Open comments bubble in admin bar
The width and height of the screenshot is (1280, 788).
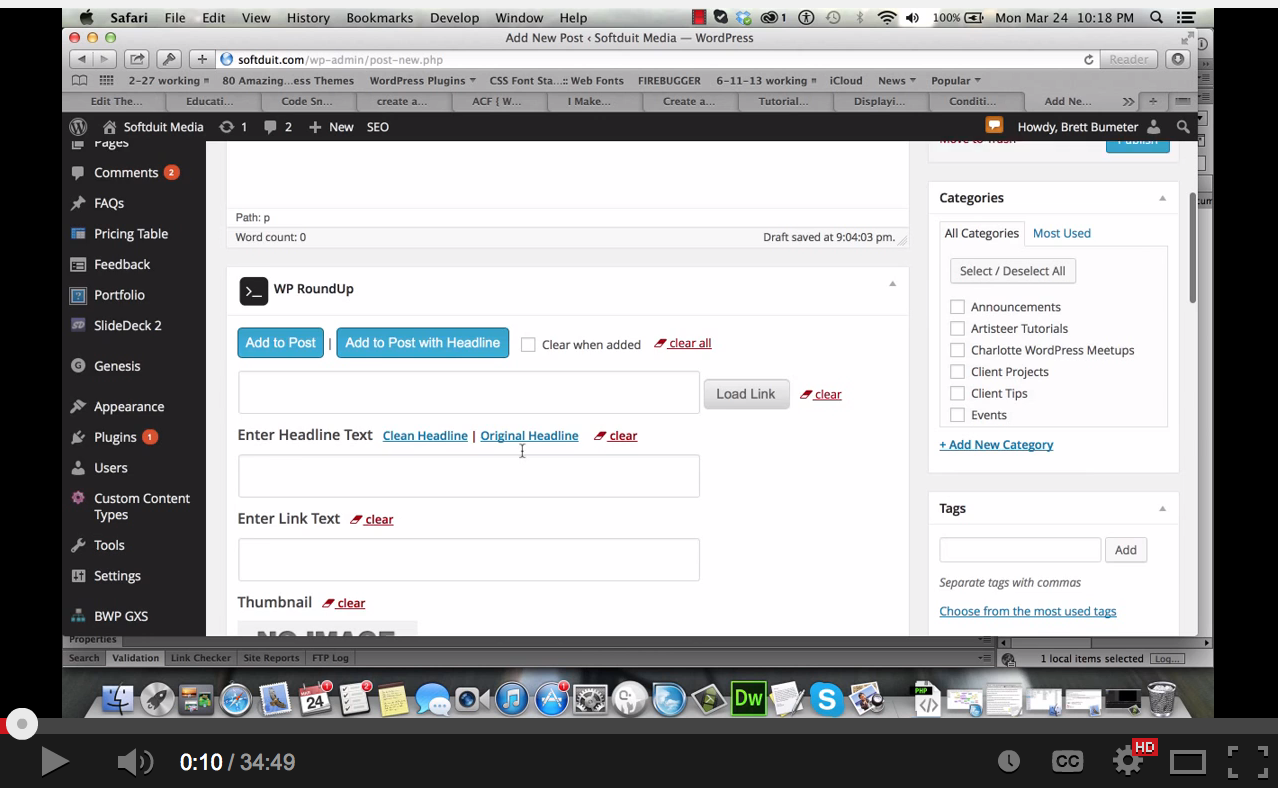278,127
